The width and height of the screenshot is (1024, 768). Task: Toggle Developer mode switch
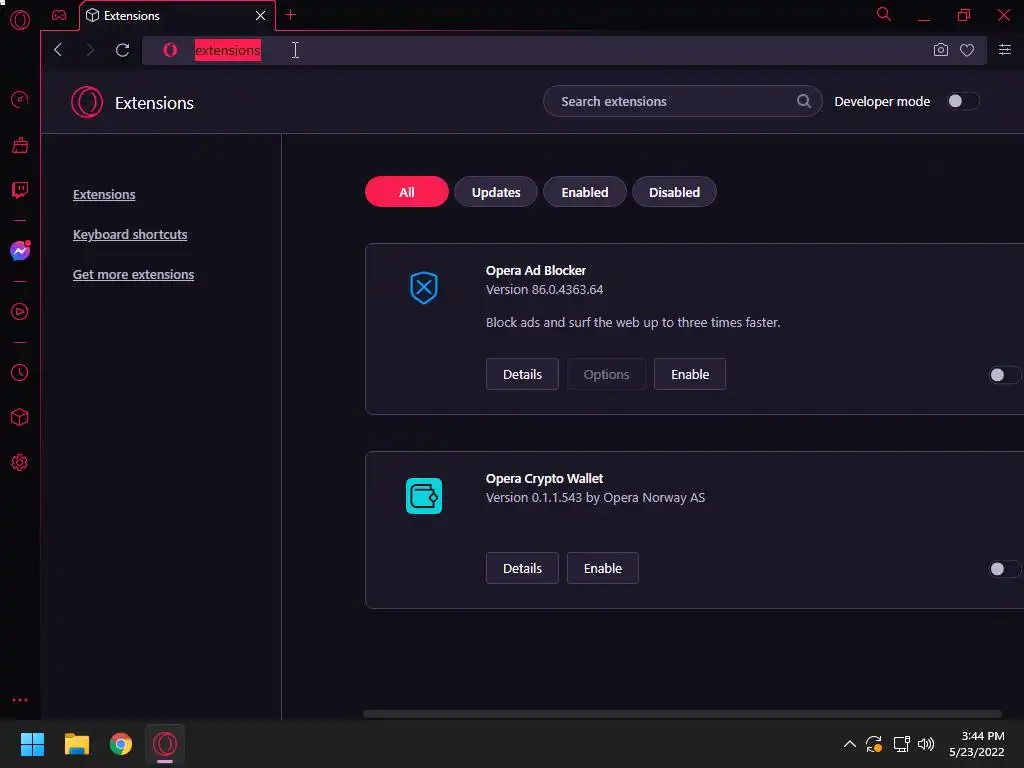[963, 101]
